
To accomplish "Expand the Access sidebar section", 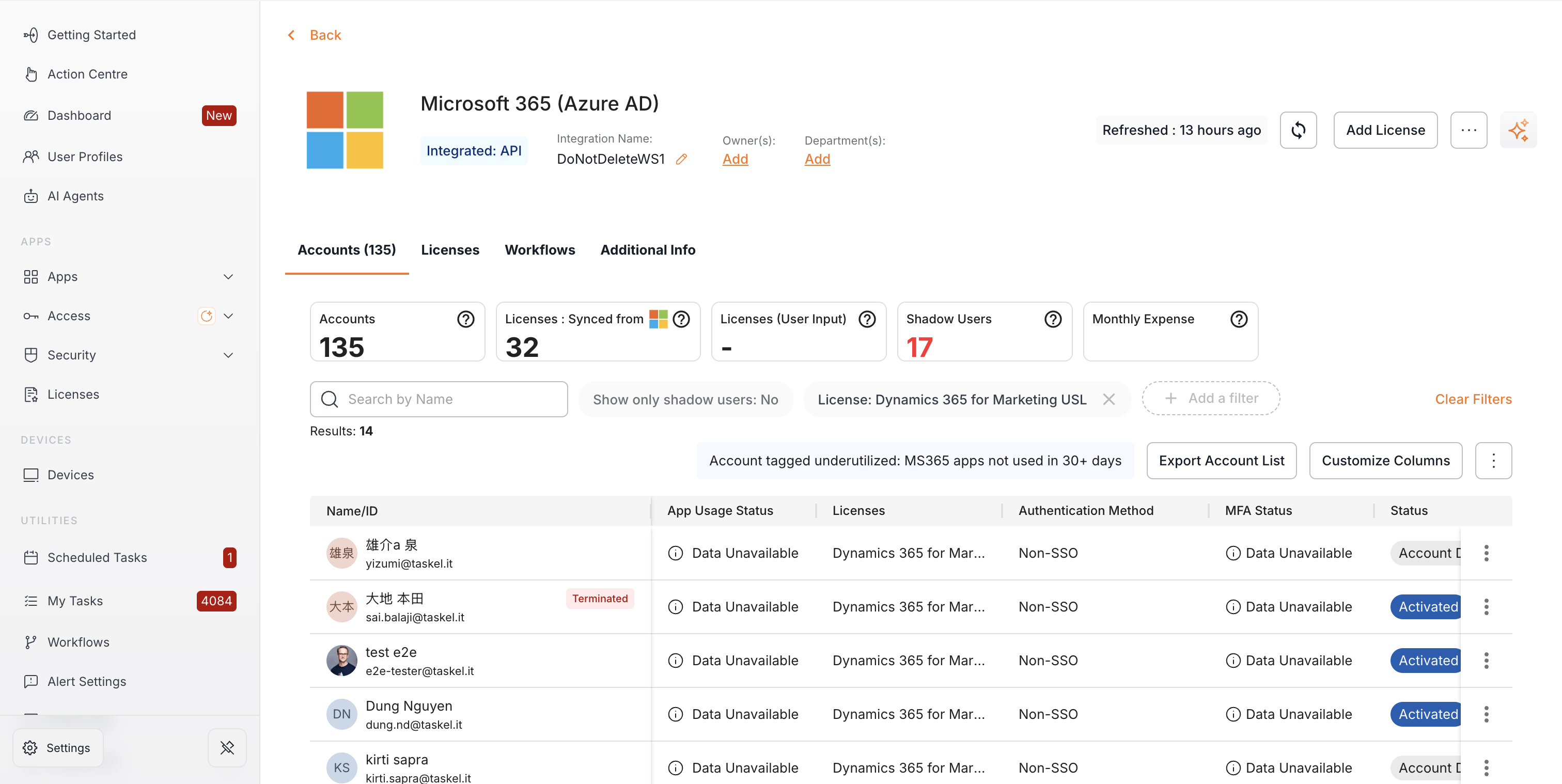I will [228, 316].
